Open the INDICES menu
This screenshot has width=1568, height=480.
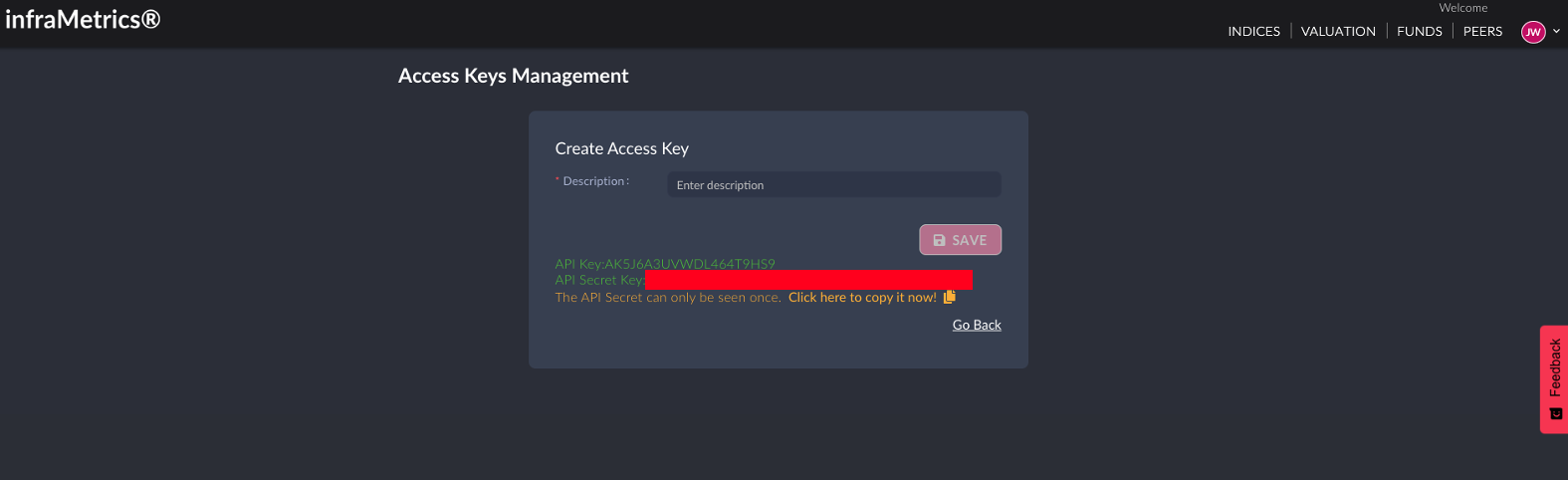(x=1253, y=31)
